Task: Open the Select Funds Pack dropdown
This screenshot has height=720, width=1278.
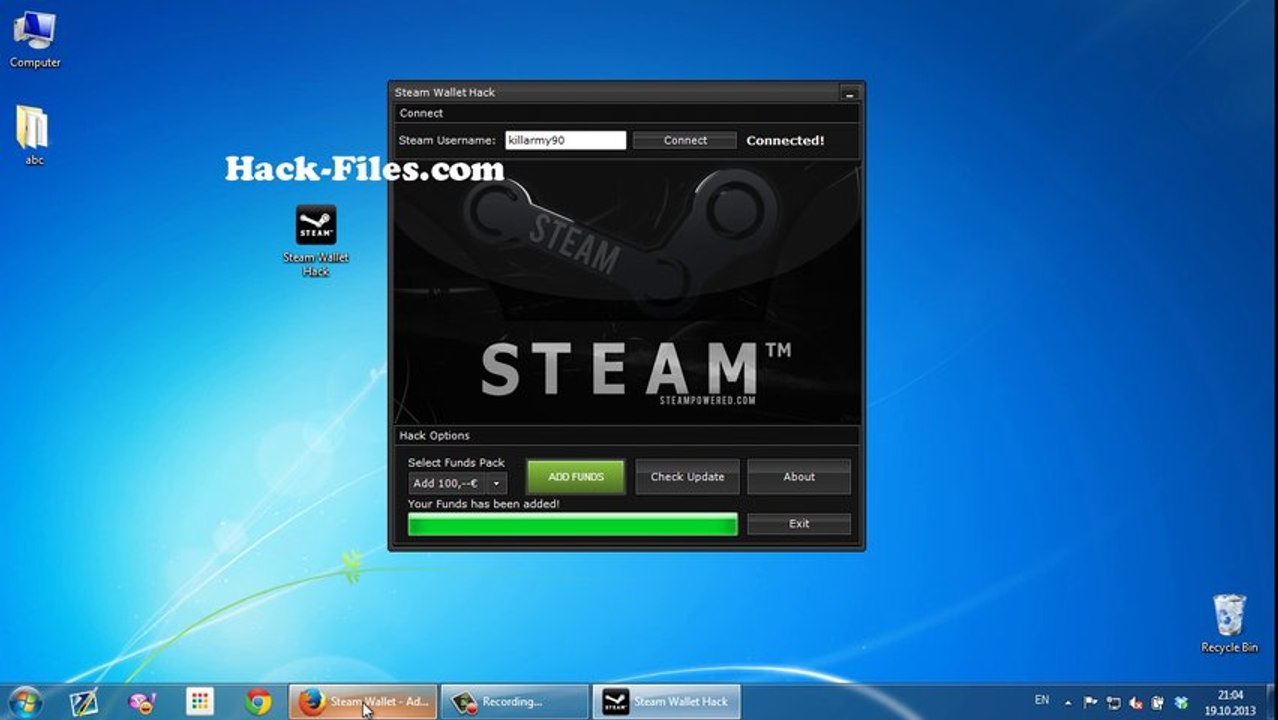Action: [458, 483]
